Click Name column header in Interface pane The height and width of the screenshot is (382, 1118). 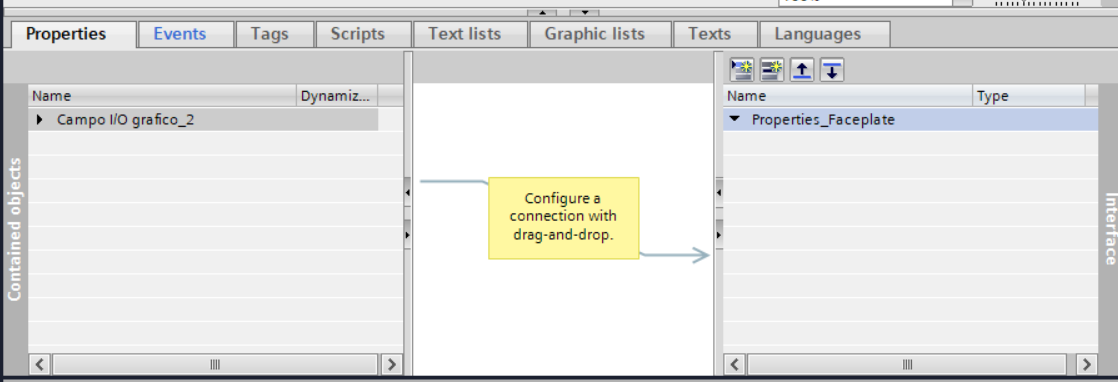[x=848, y=96]
